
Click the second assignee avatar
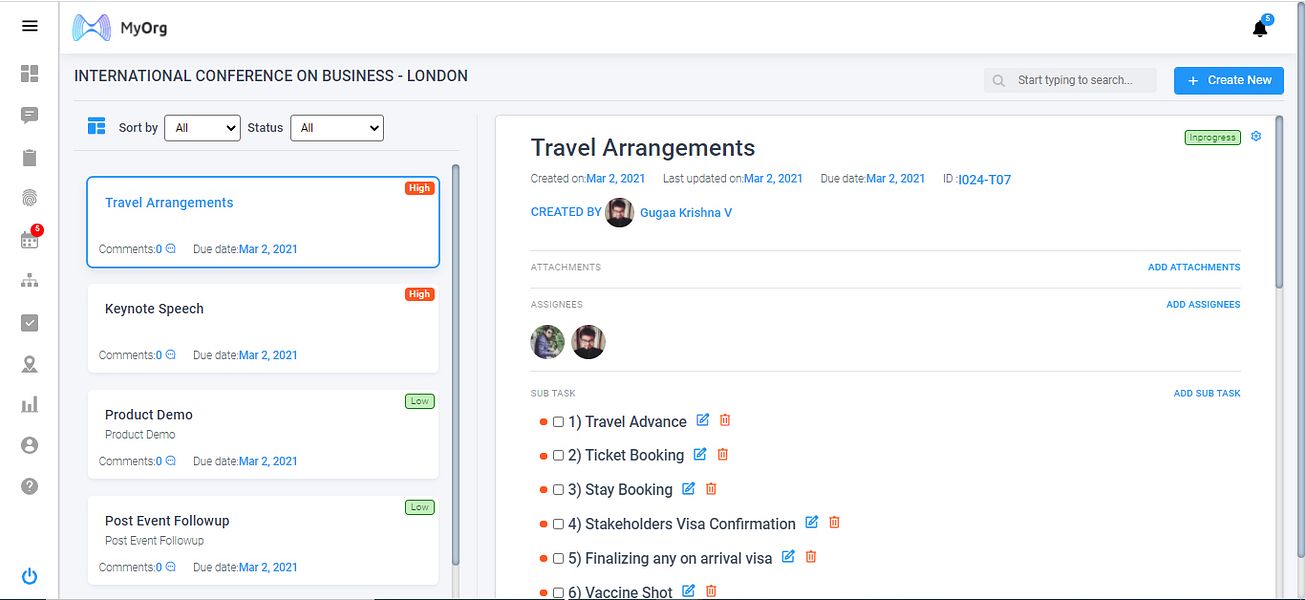pyautogui.click(x=589, y=342)
